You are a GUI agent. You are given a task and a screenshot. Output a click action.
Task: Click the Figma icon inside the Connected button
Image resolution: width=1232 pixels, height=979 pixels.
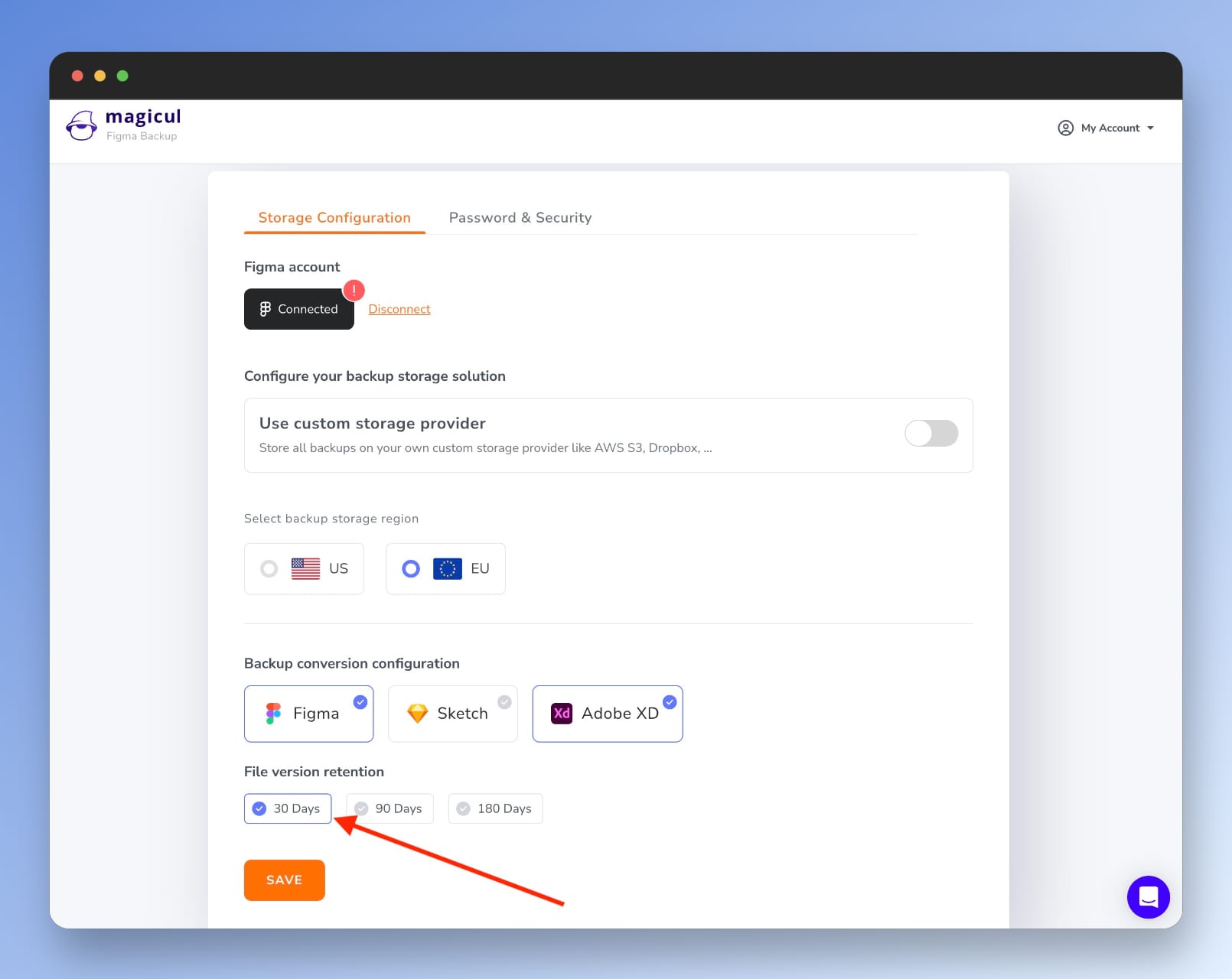pyautogui.click(x=265, y=309)
